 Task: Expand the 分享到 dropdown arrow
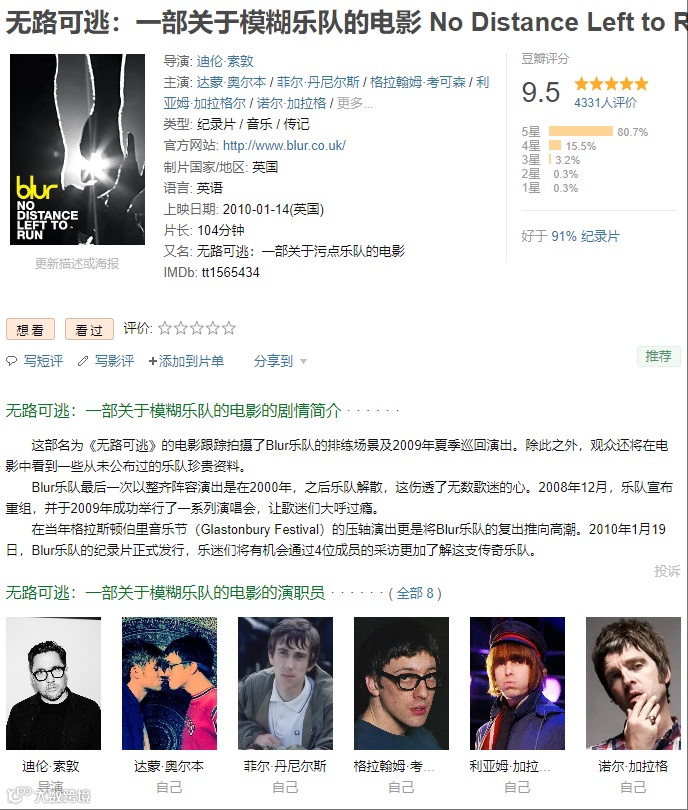coord(303,362)
